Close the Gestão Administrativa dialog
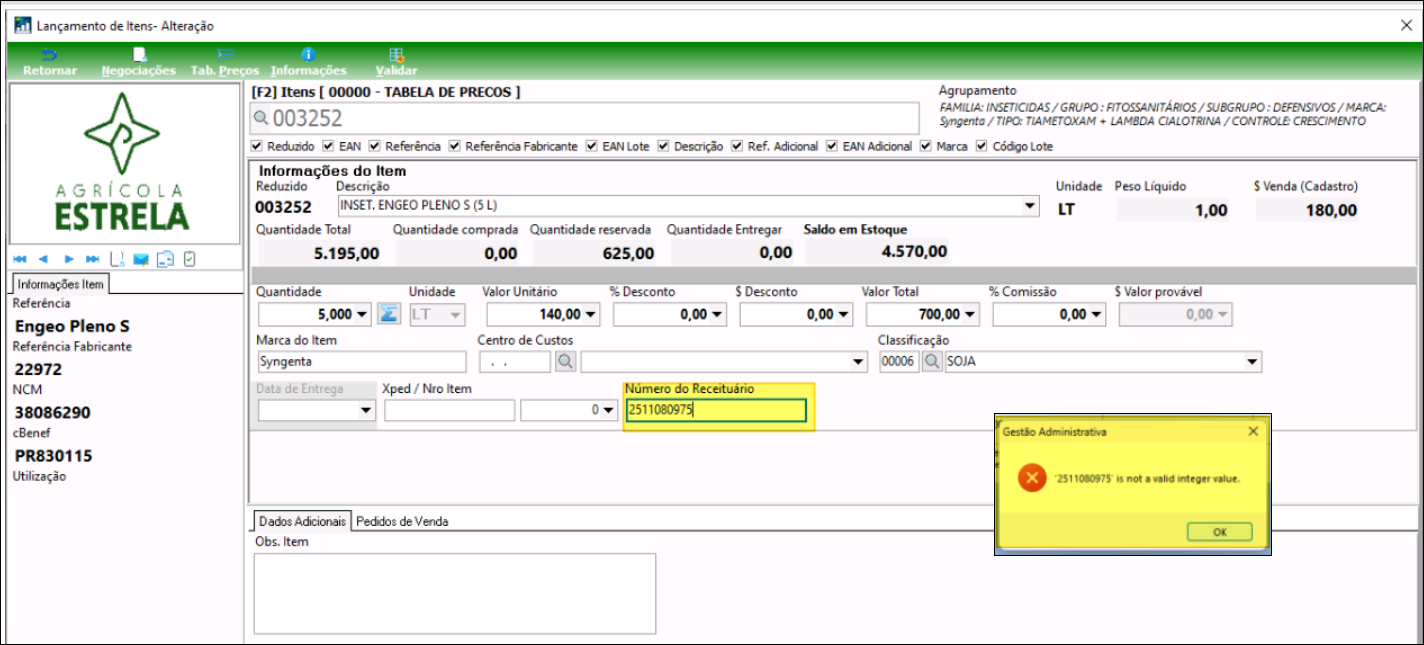 [1253, 431]
